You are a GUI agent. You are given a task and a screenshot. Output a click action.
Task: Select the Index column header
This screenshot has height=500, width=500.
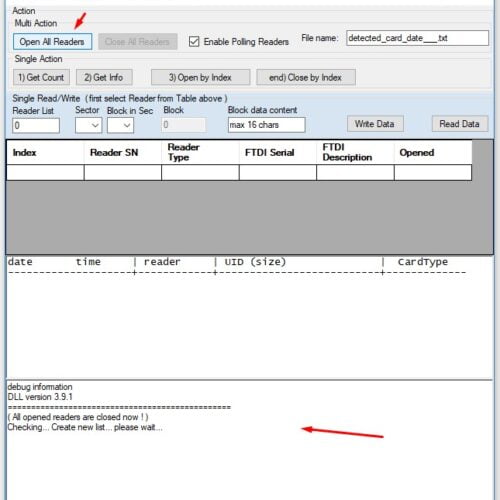click(45, 152)
